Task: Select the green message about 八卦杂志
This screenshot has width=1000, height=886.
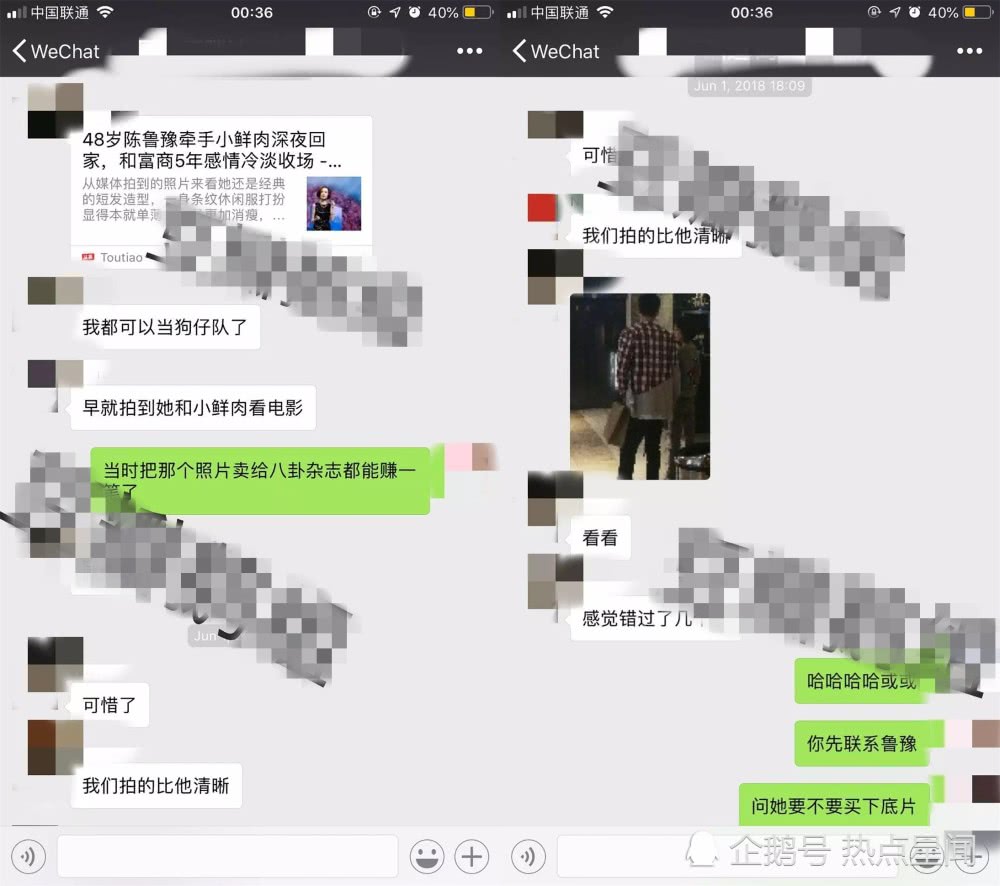Action: (x=258, y=479)
